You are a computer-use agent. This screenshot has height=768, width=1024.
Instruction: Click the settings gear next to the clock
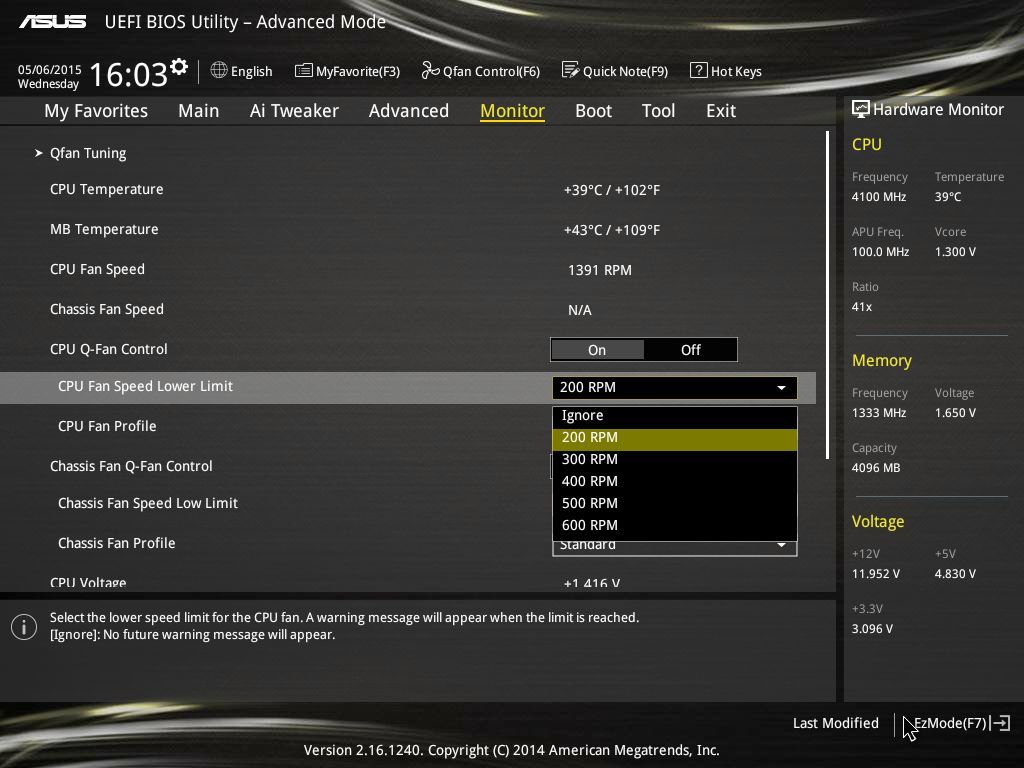click(179, 67)
